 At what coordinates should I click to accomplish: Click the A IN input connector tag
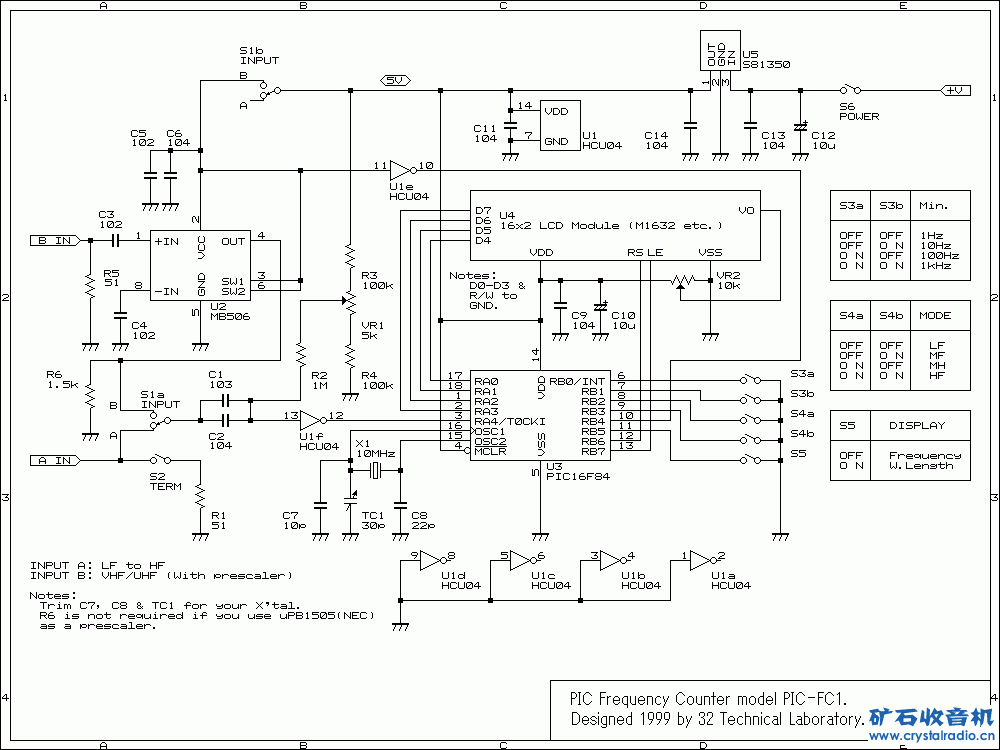56,460
